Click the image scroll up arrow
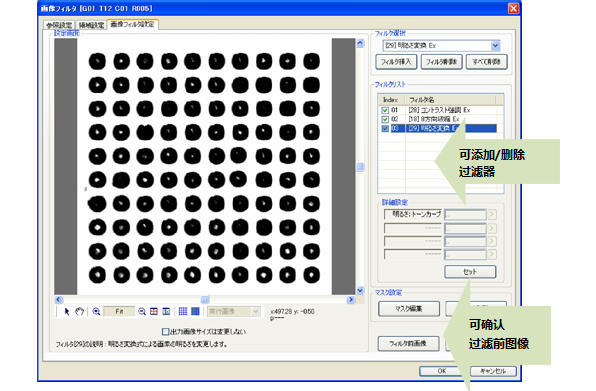Image resolution: width=596 pixels, height=391 pixels. (360, 43)
